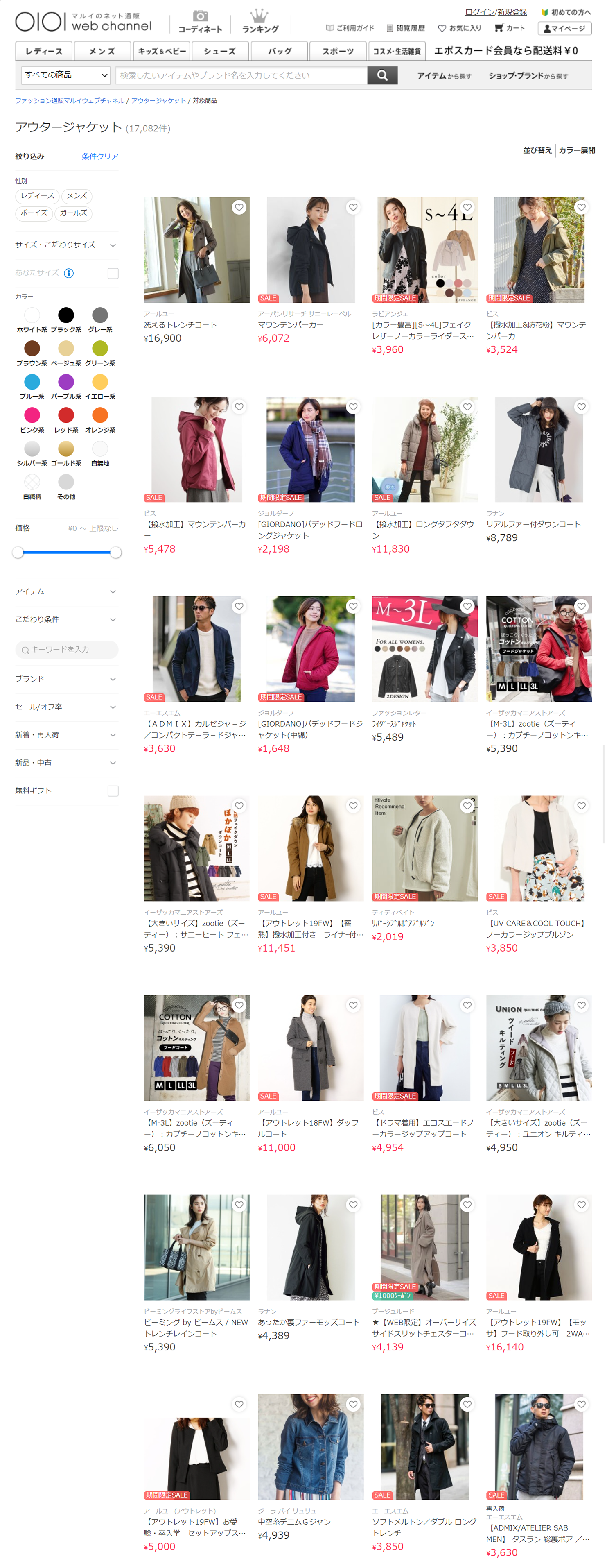
Task: Favorite the 洗えるトレンチコート with heart icon
Action: click(x=239, y=208)
